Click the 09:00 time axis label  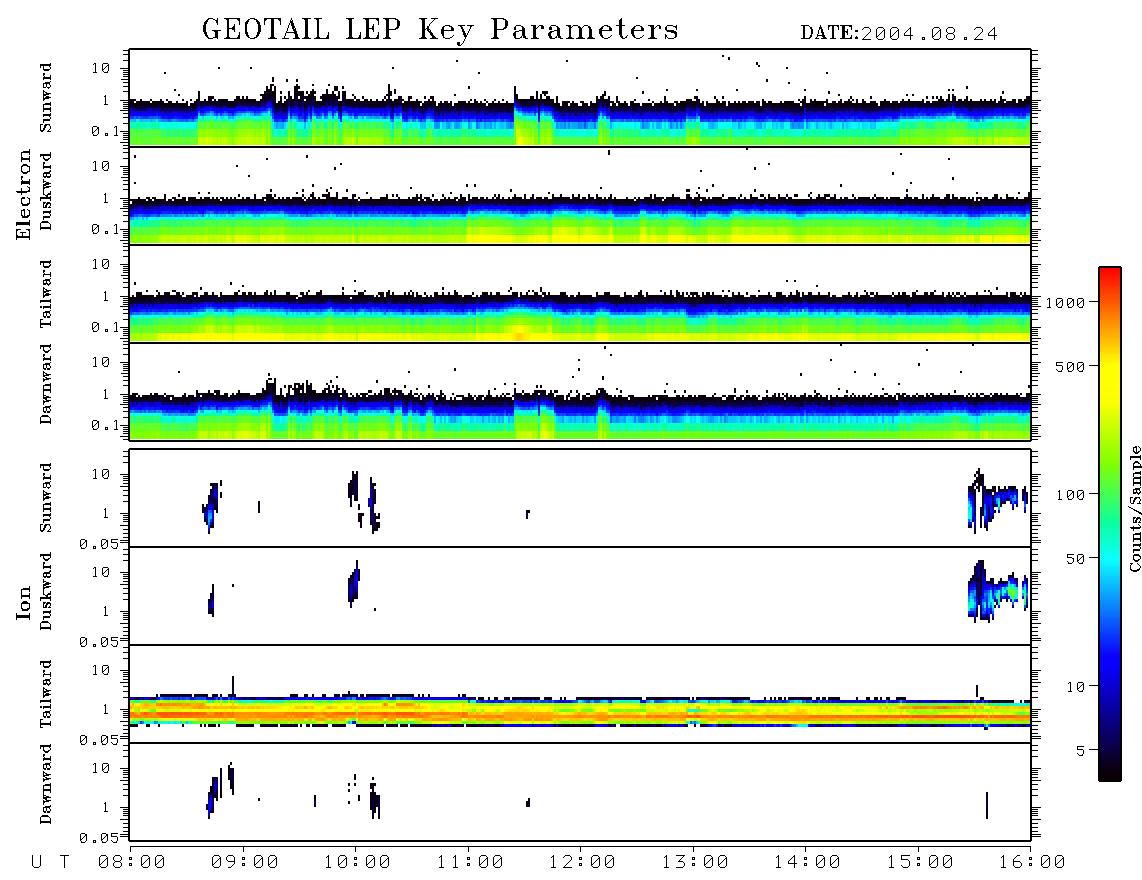point(245,862)
